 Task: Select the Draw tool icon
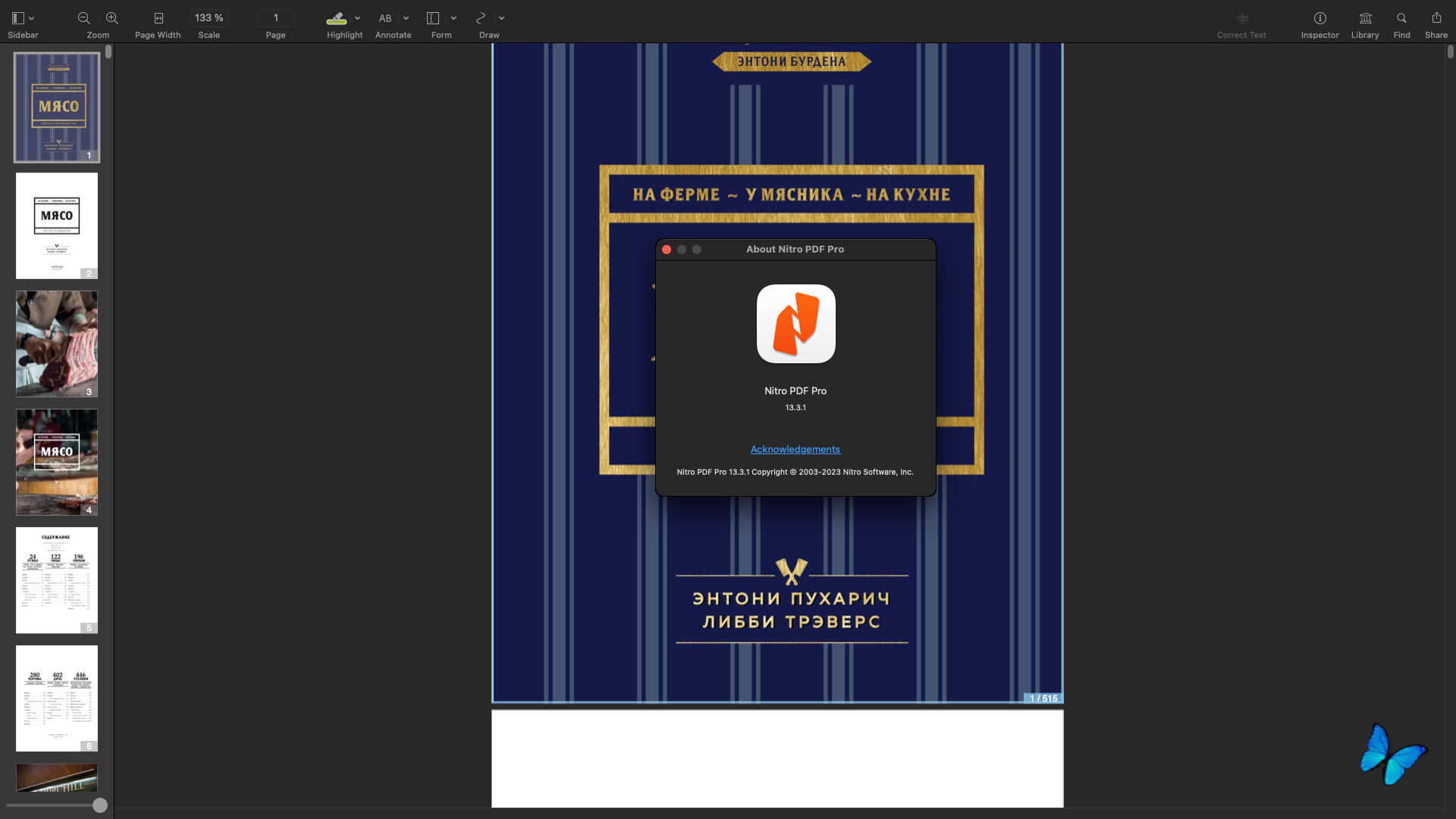point(481,18)
